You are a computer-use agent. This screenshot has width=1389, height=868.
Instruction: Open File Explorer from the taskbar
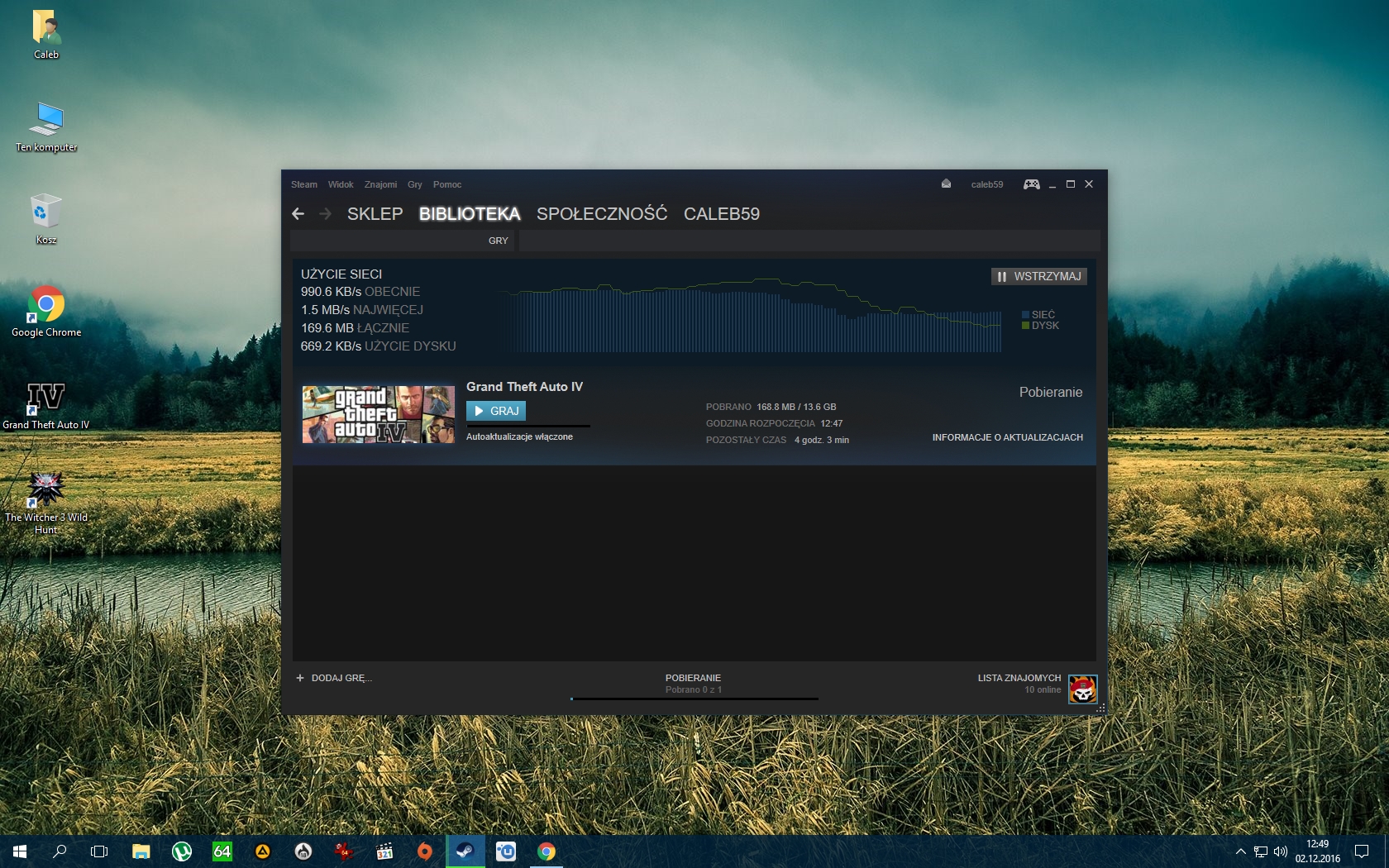(141, 851)
